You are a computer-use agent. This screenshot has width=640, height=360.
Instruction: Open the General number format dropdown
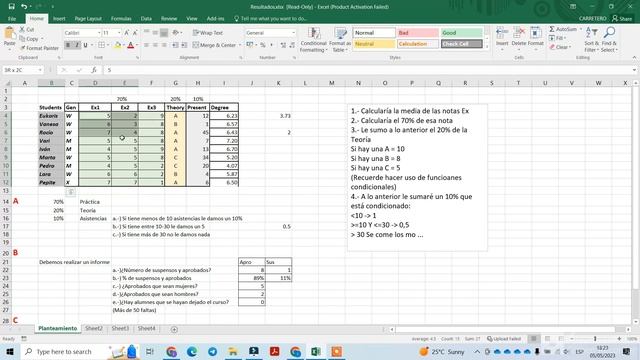293,33
